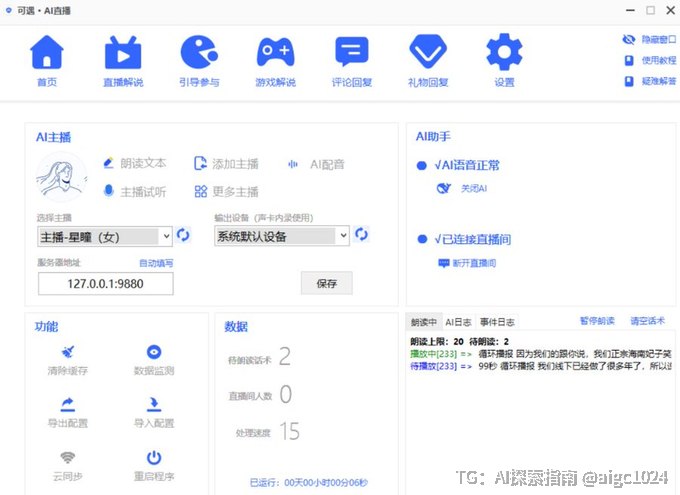Click 已运行 runtime text
Screen dimensions: 680x495
click(x=309, y=482)
